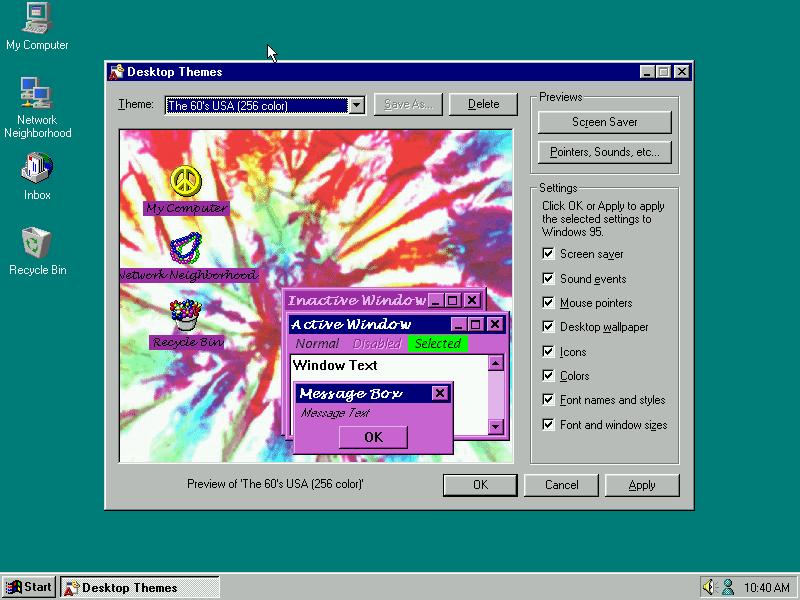
Task: Click the Active Window title bar in preview
Action: pos(370,324)
